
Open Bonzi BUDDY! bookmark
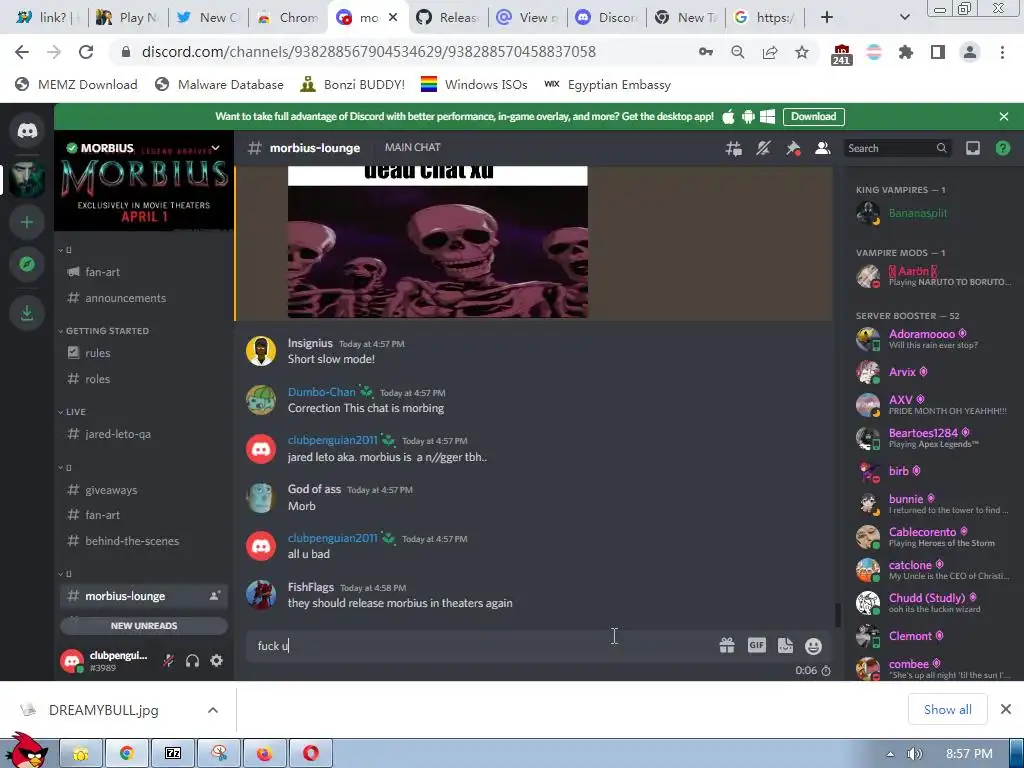352,85
